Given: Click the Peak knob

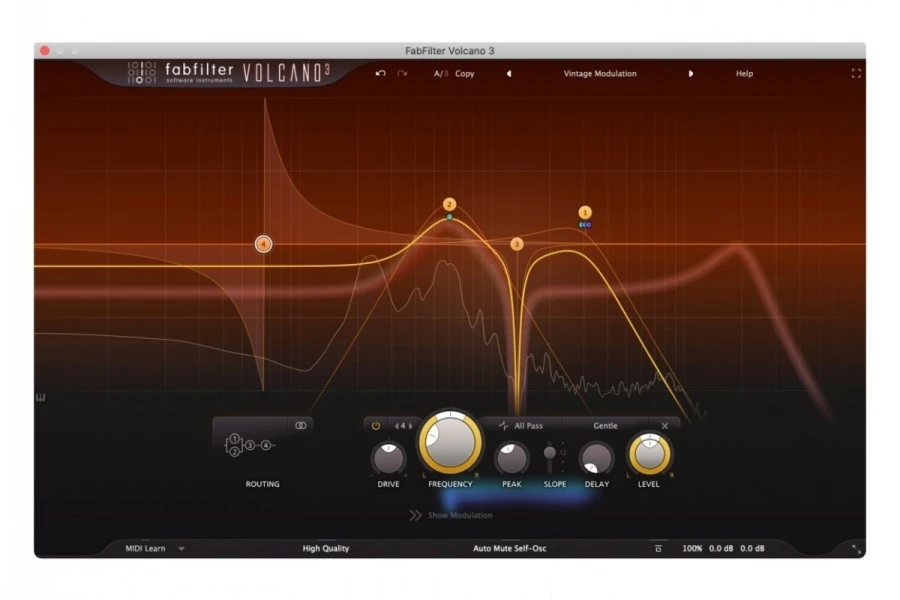Looking at the screenshot, I should tap(511, 458).
